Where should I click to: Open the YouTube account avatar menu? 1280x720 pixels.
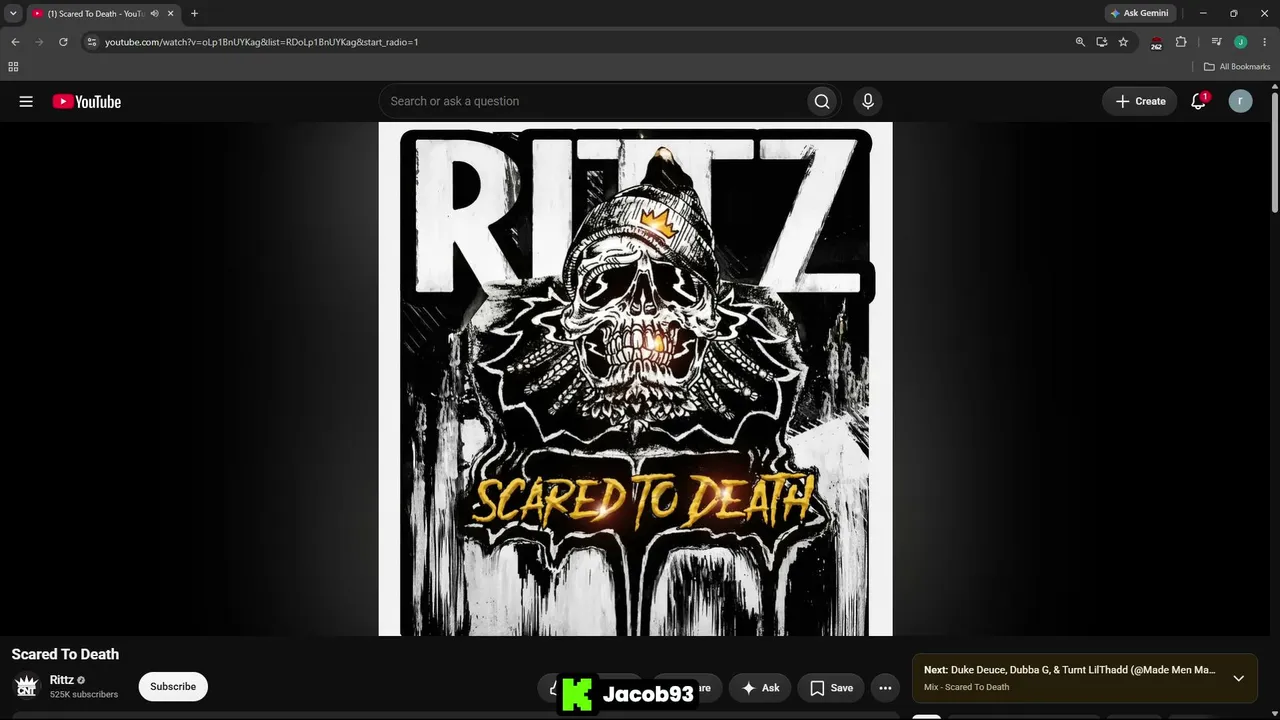pyautogui.click(x=1240, y=101)
